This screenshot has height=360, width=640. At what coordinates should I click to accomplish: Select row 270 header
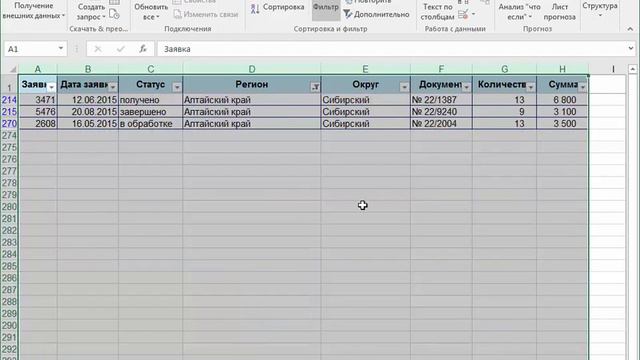coord(9,124)
